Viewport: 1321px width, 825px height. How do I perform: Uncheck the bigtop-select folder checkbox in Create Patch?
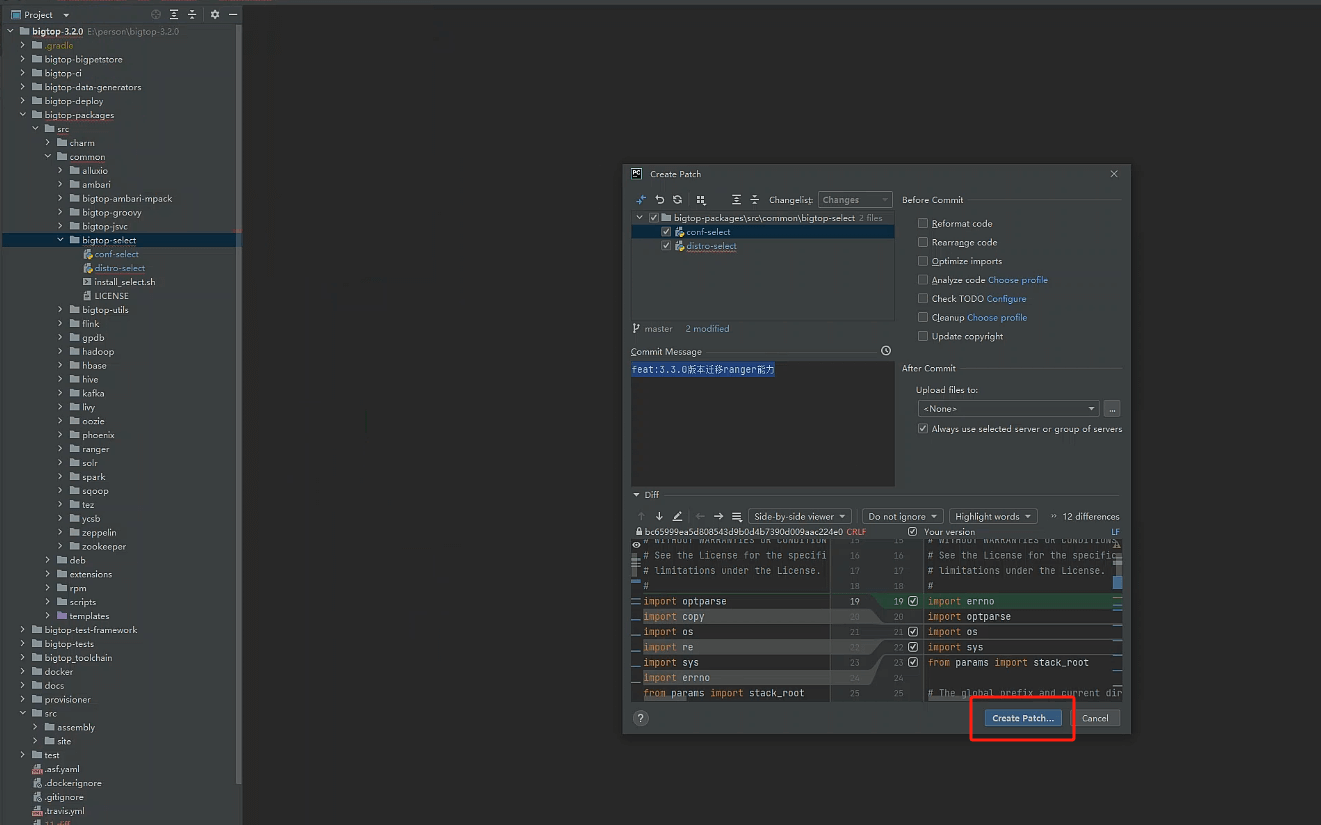click(x=654, y=217)
